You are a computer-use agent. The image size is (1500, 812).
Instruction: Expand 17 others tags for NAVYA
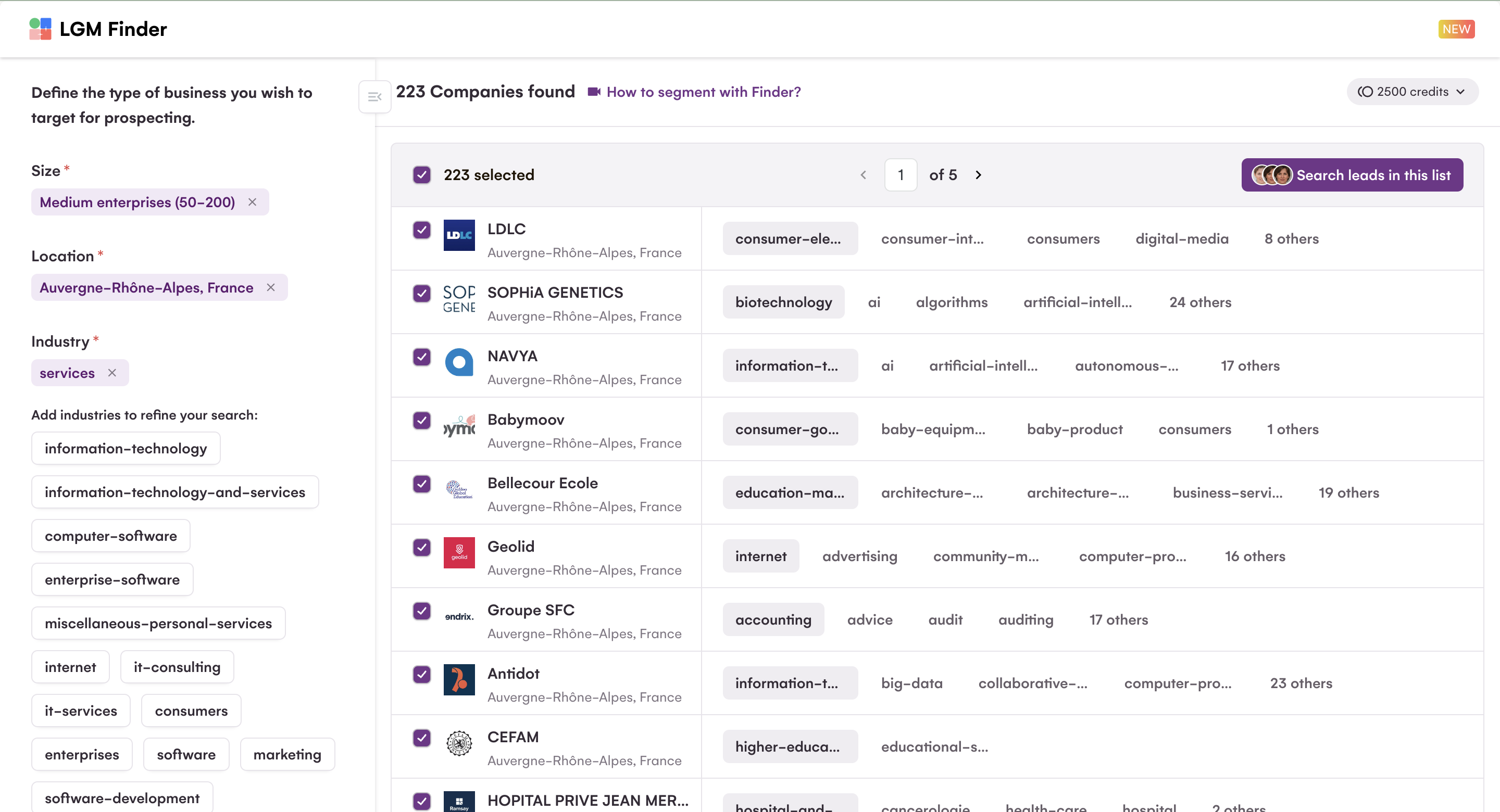1250,365
